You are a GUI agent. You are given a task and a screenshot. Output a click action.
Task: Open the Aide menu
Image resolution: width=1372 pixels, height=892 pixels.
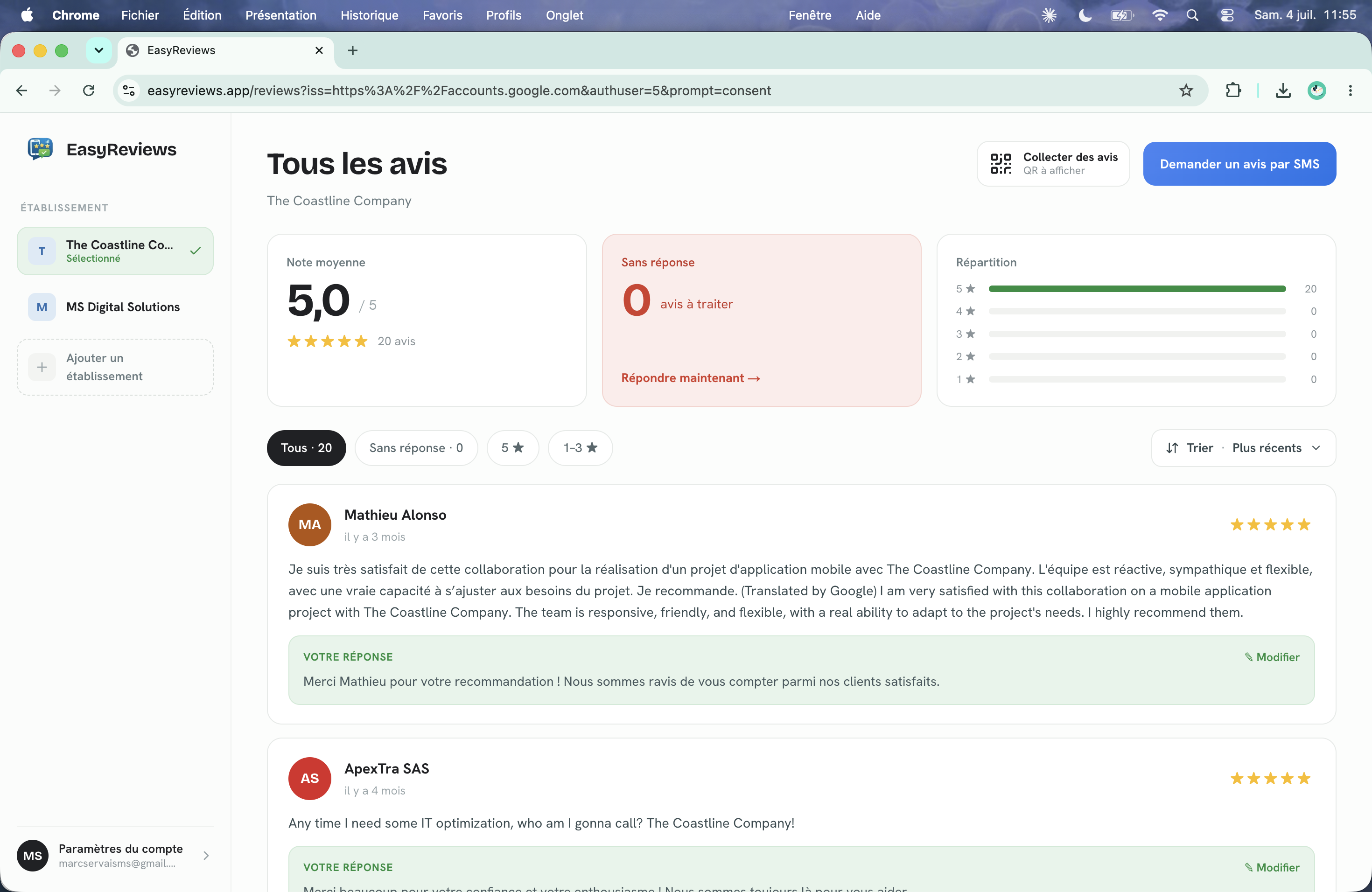point(868,15)
